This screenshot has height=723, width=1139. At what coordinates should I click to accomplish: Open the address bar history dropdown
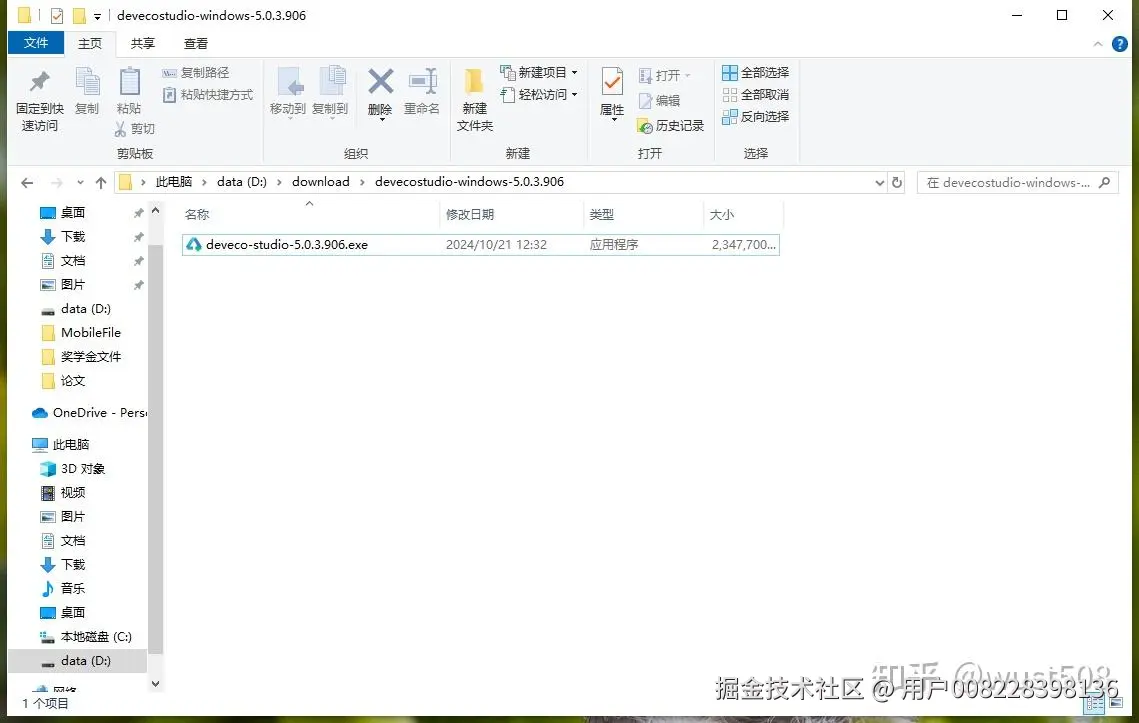point(880,182)
